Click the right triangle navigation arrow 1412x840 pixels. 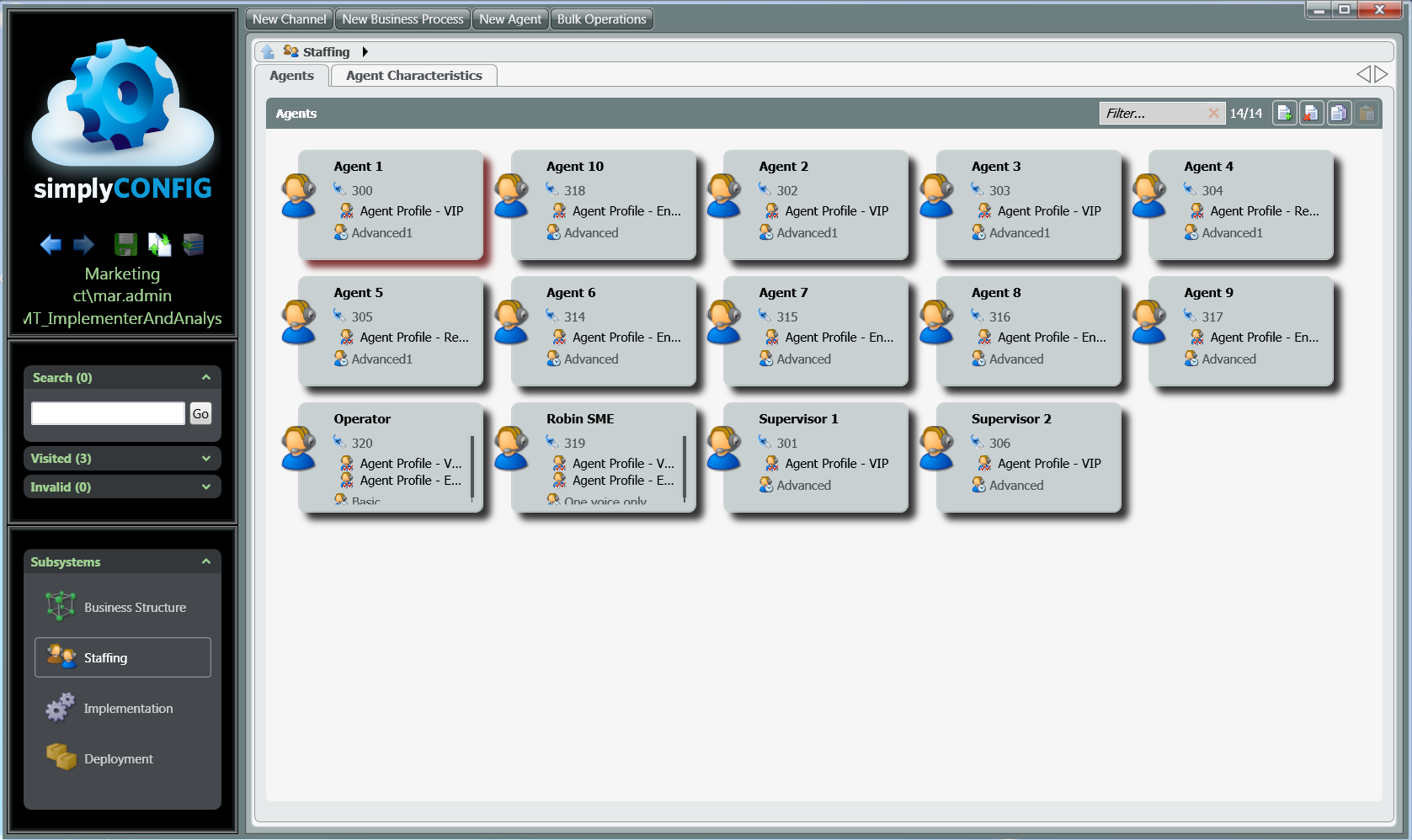click(x=1382, y=74)
